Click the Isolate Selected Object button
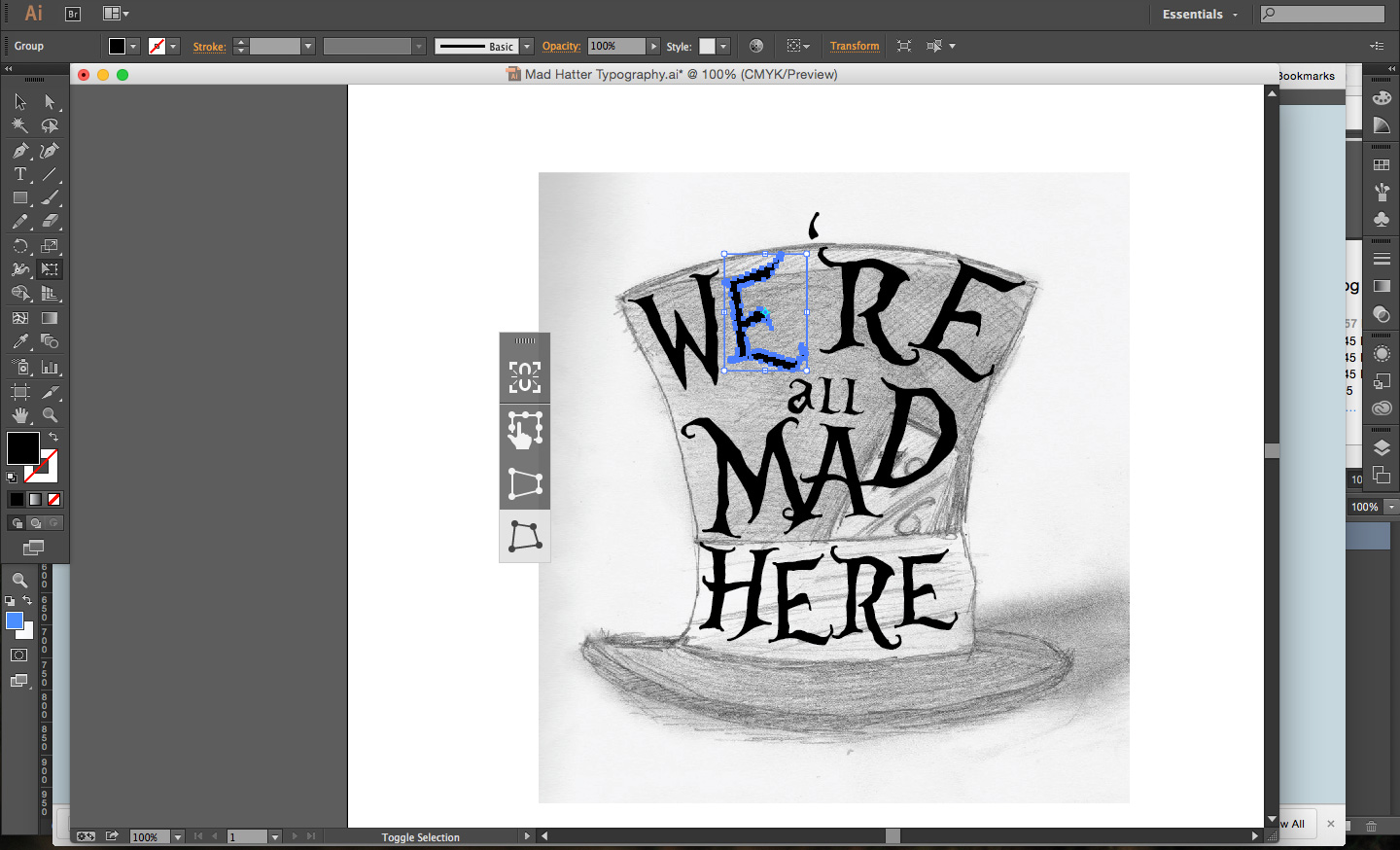Image resolution: width=1400 pixels, height=850 pixels. pos(904,46)
